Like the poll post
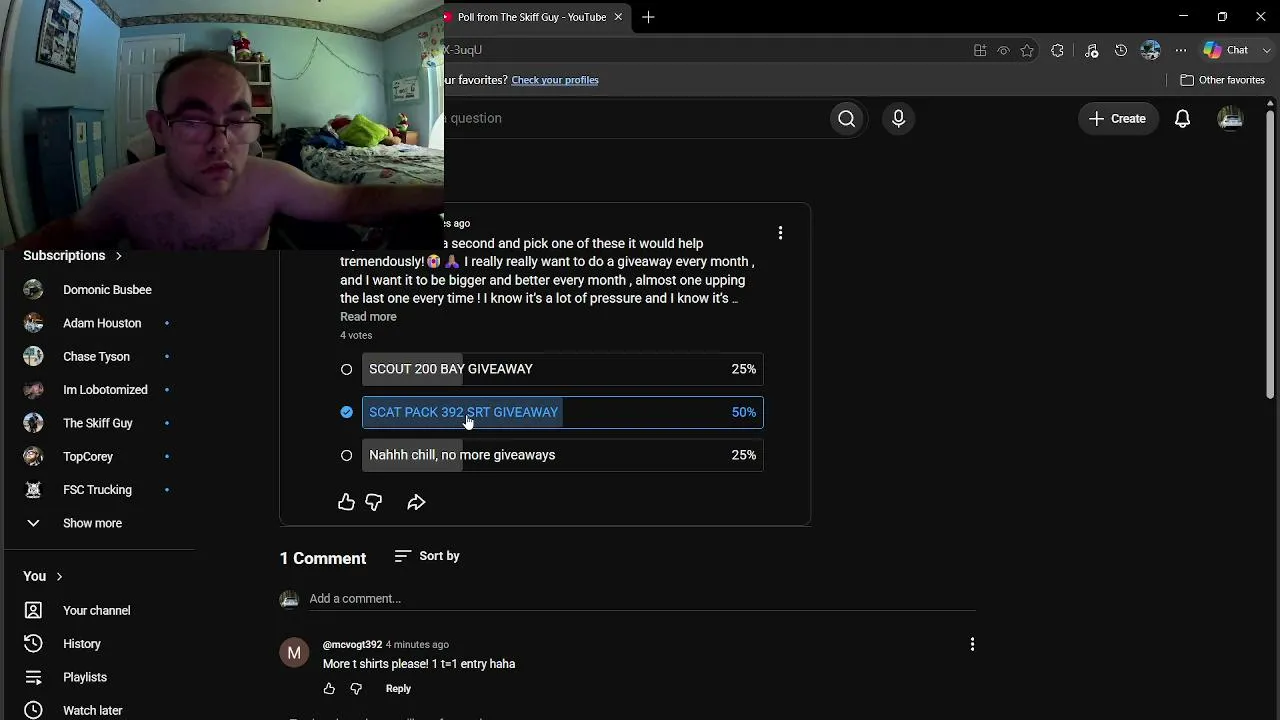Viewport: 1280px width, 720px height. pos(346,502)
